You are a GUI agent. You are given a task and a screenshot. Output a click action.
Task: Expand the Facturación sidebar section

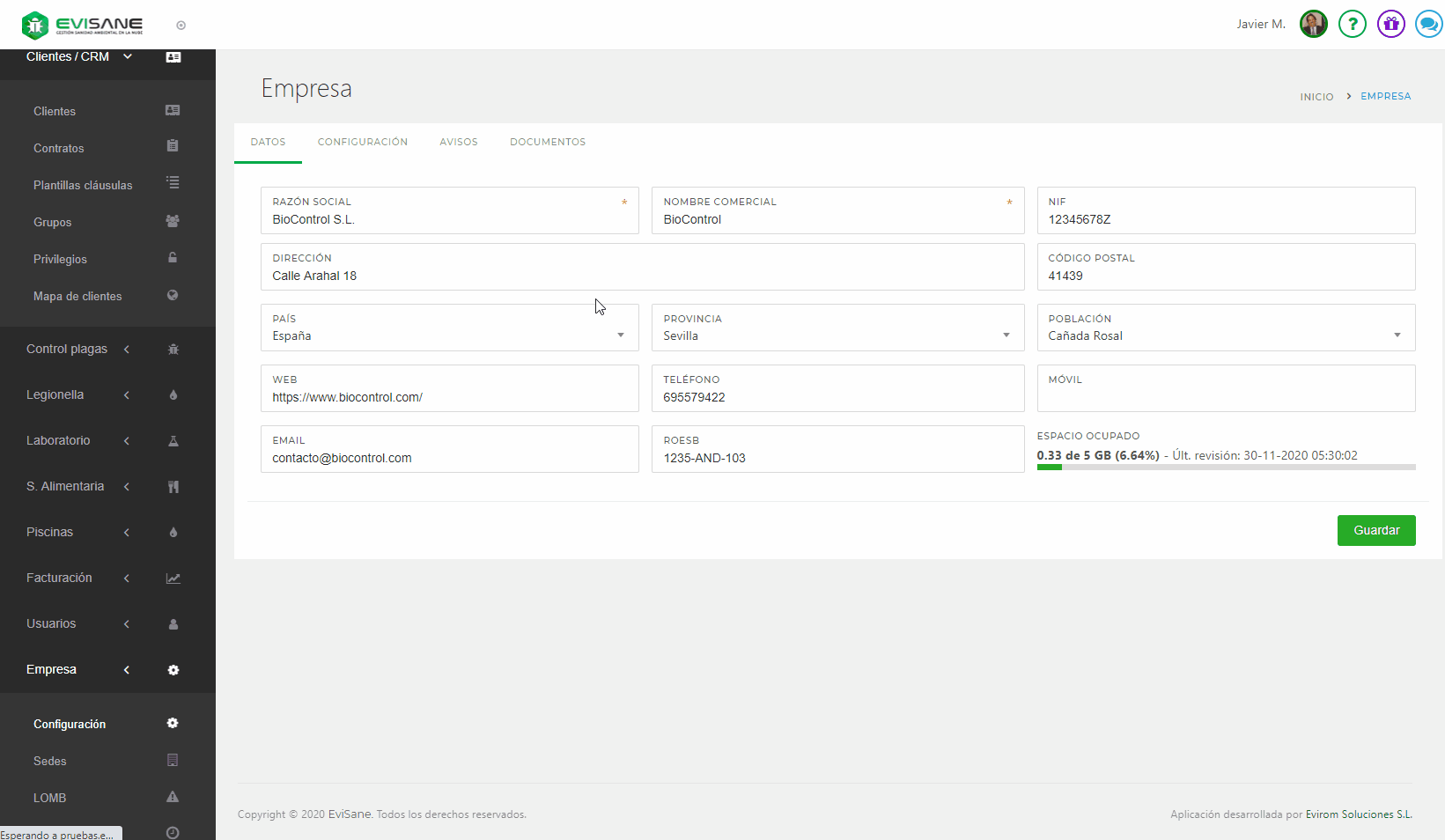click(x=59, y=578)
